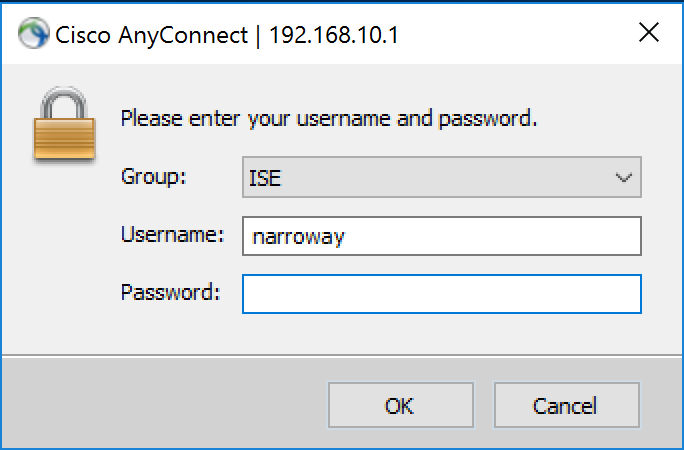Click the 'Group:' label
The width and height of the screenshot is (684, 450).
[154, 177]
